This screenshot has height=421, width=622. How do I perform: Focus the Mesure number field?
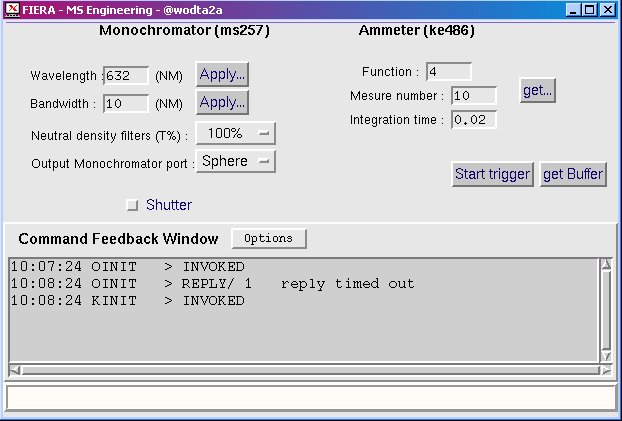click(474, 96)
